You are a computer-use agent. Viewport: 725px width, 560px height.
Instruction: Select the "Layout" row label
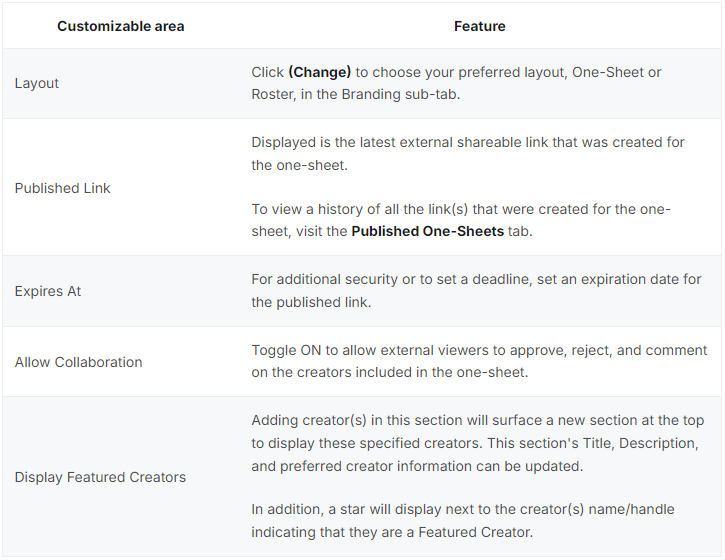pos(37,83)
